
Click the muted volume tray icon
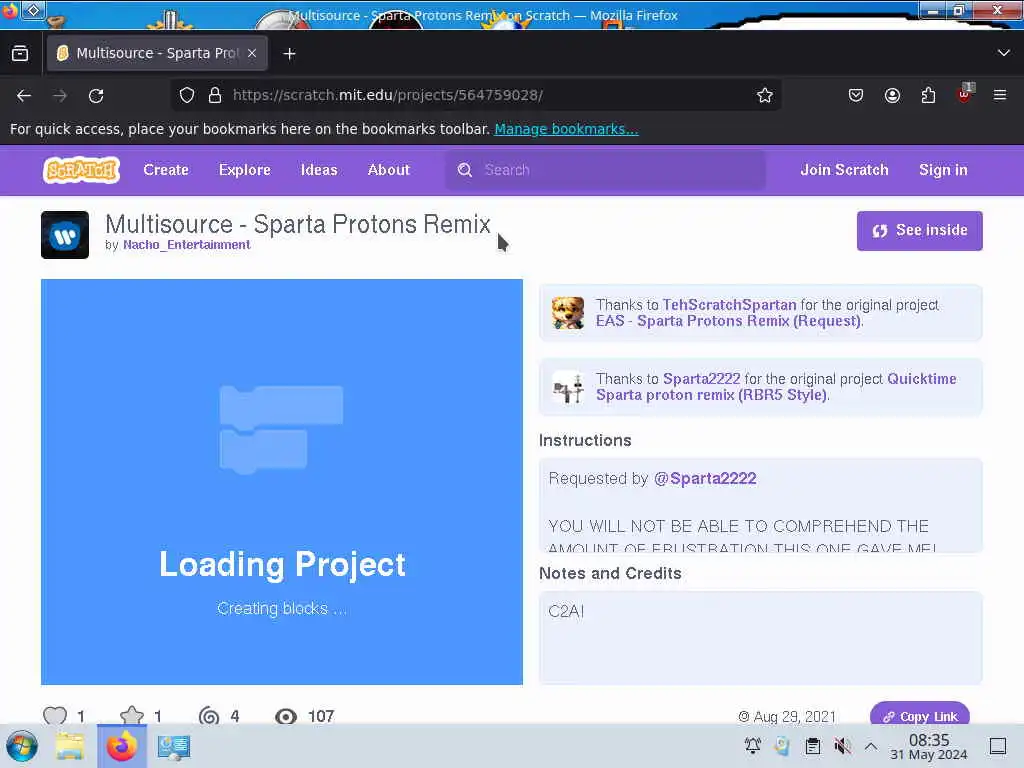coord(842,746)
